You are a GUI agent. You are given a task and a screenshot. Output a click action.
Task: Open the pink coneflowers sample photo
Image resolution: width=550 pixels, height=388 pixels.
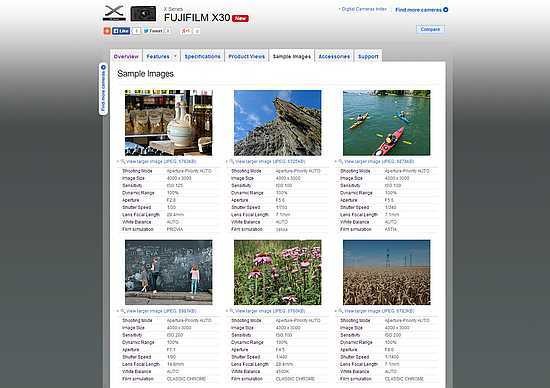[277, 272]
